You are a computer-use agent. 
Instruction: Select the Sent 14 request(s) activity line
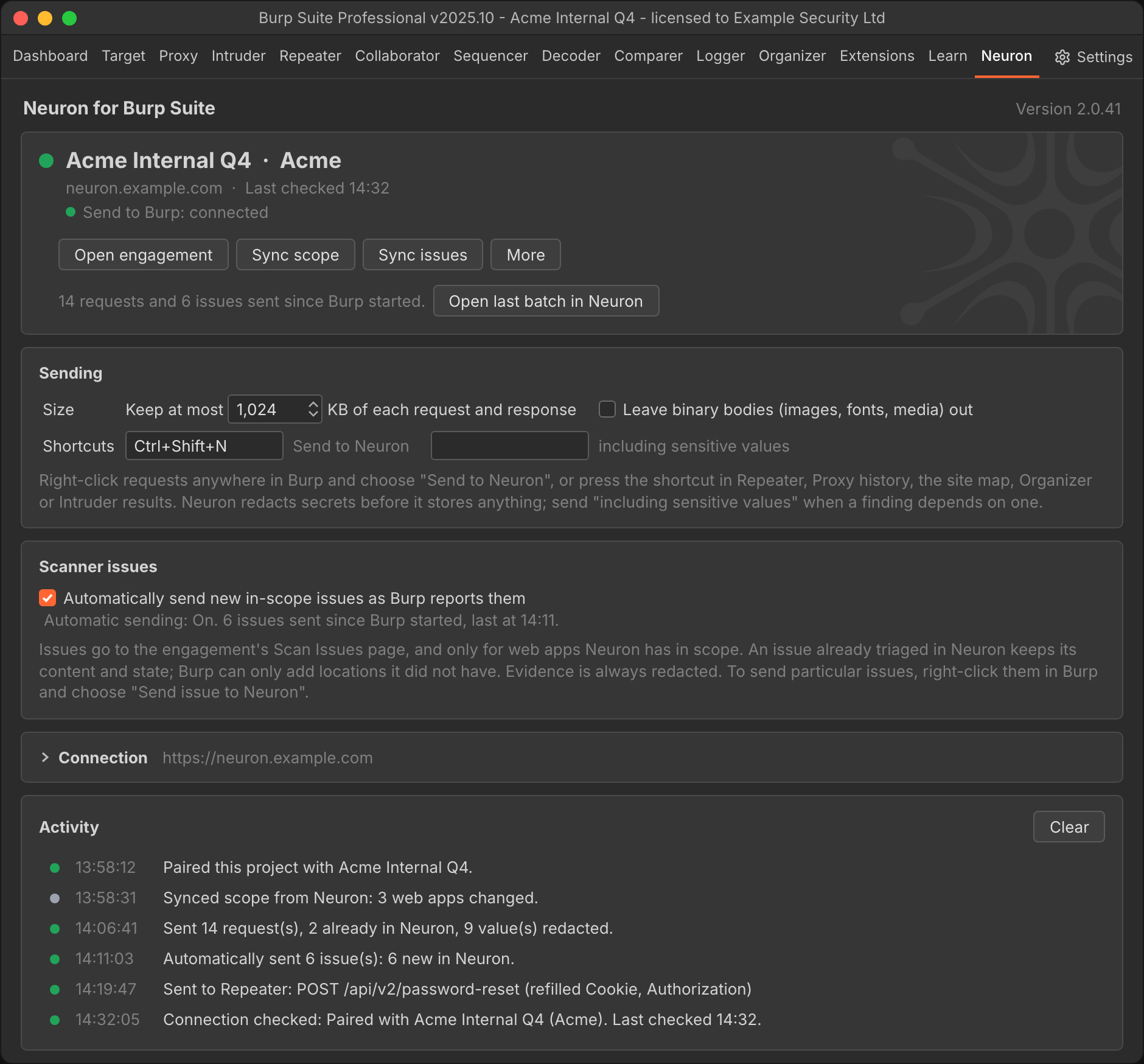(388, 928)
